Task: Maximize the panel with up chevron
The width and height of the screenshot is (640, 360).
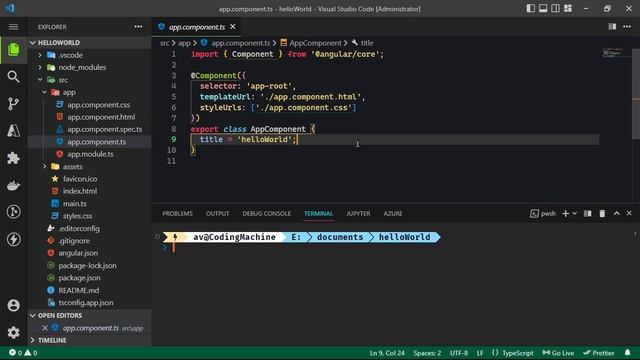Action: [x=616, y=213]
